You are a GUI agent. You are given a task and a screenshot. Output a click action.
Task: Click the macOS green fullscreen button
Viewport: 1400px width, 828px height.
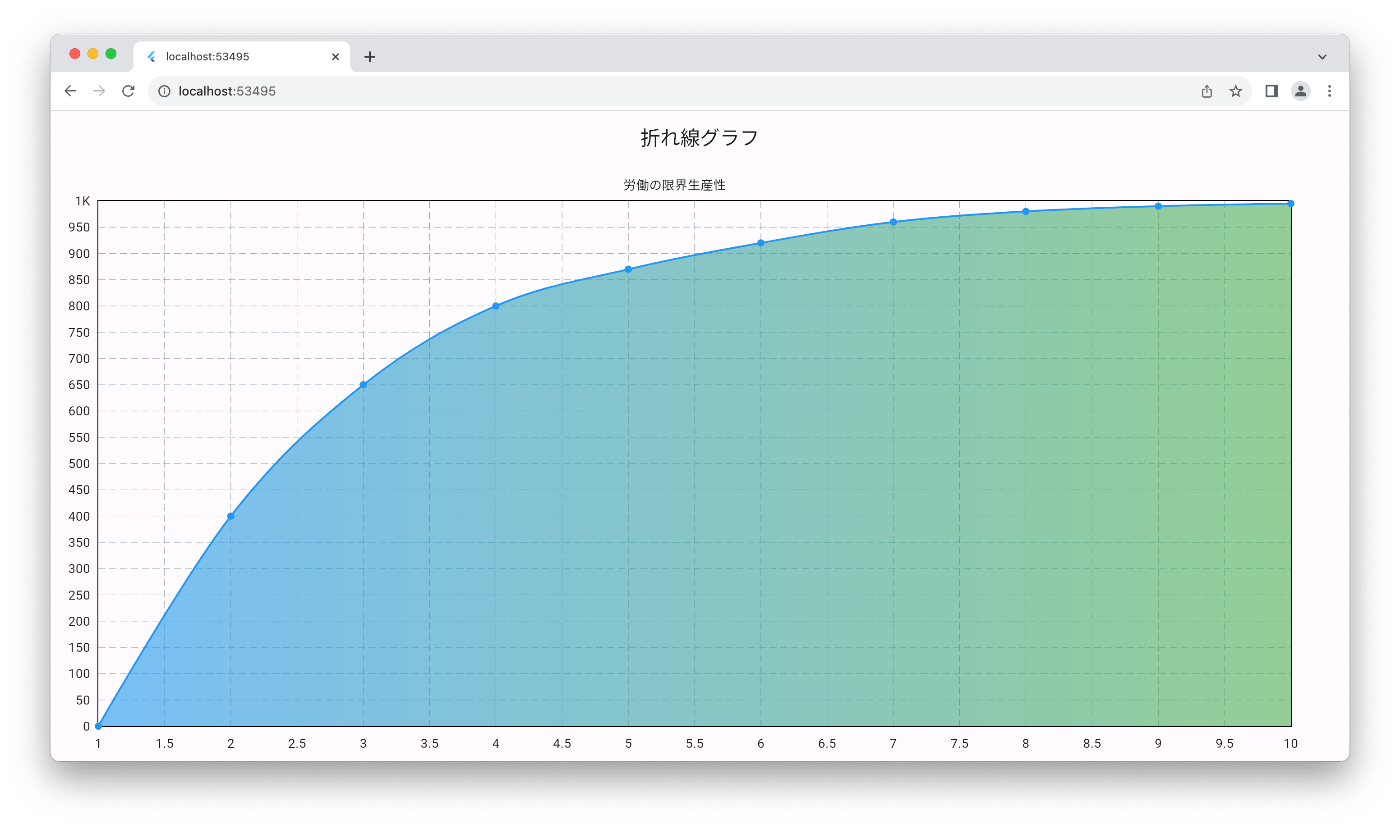point(111,54)
